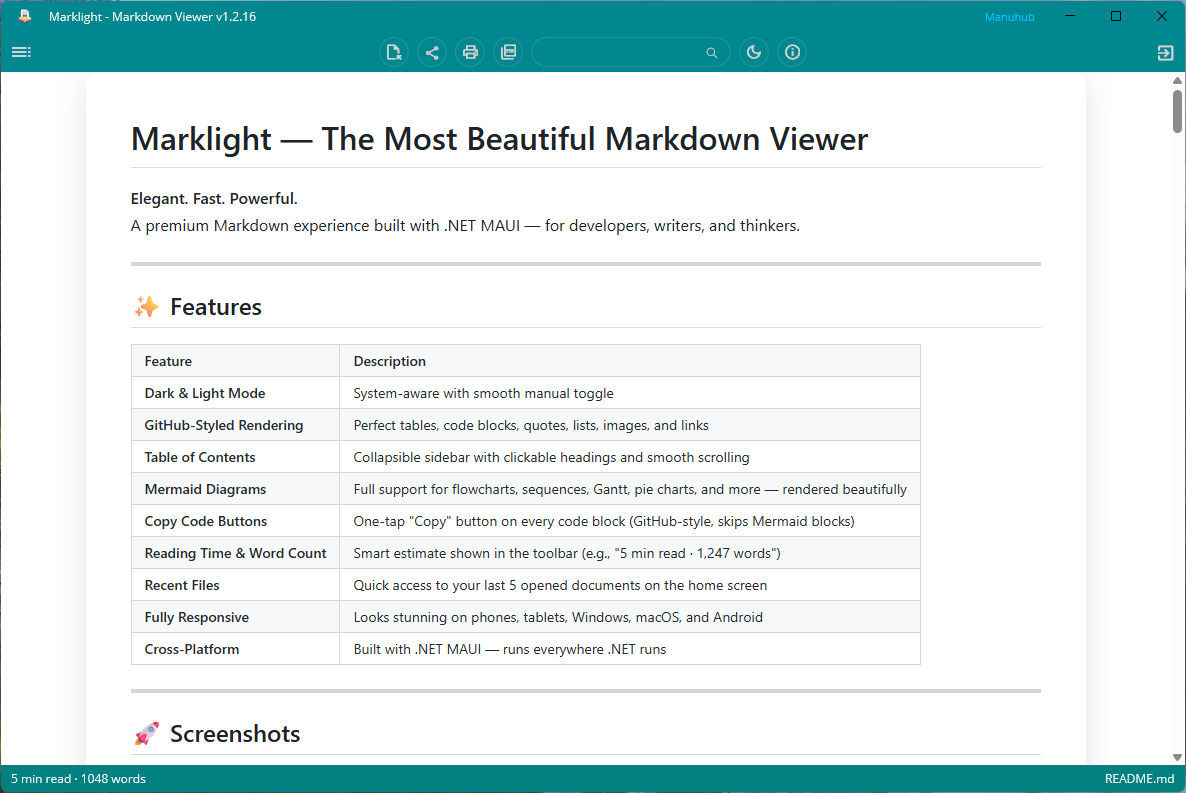Close the Marklight window
The height and width of the screenshot is (793, 1186).
tap(1162, 16)
